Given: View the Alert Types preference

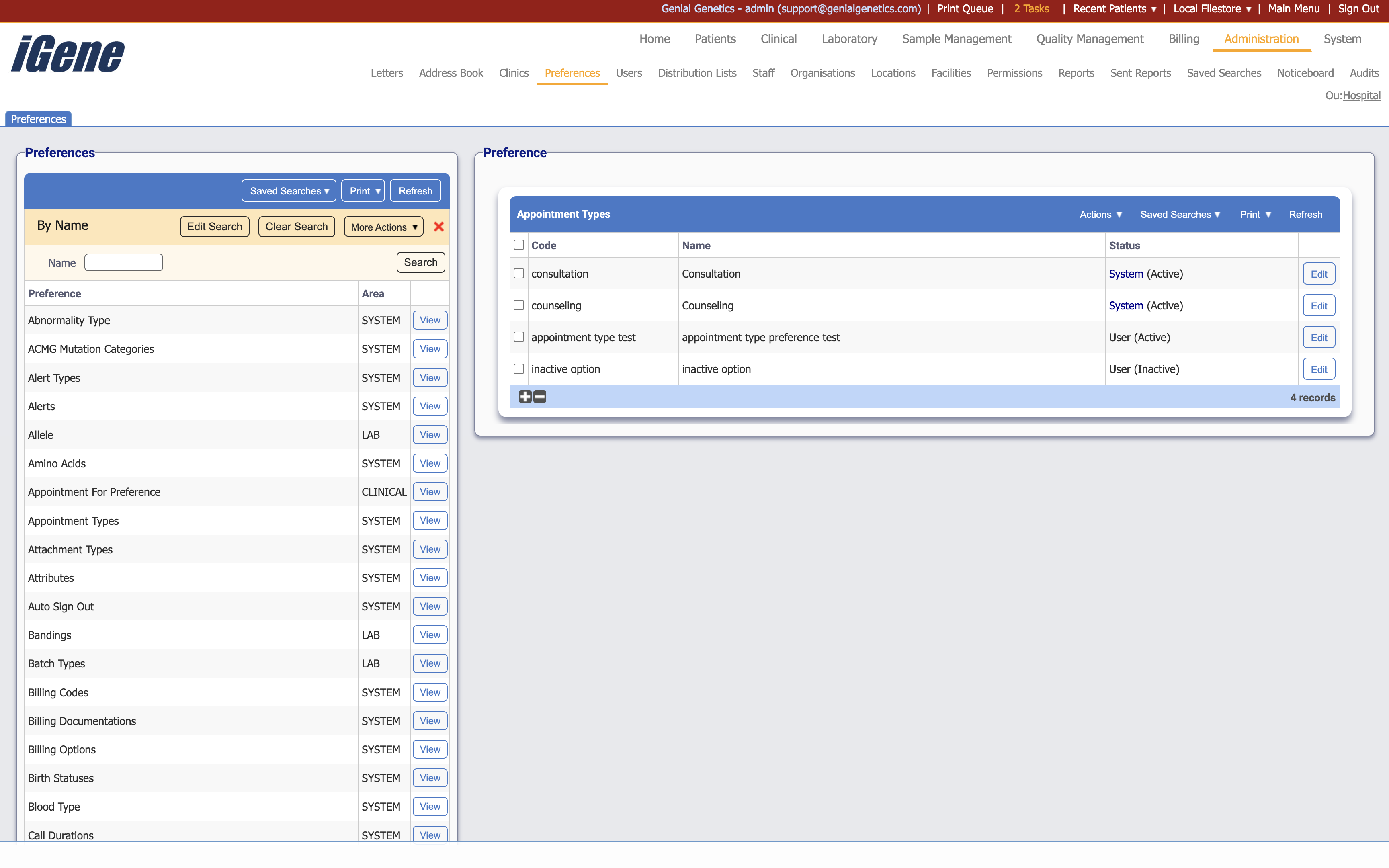Looking at the screenshot, I should tap(430, 378).
